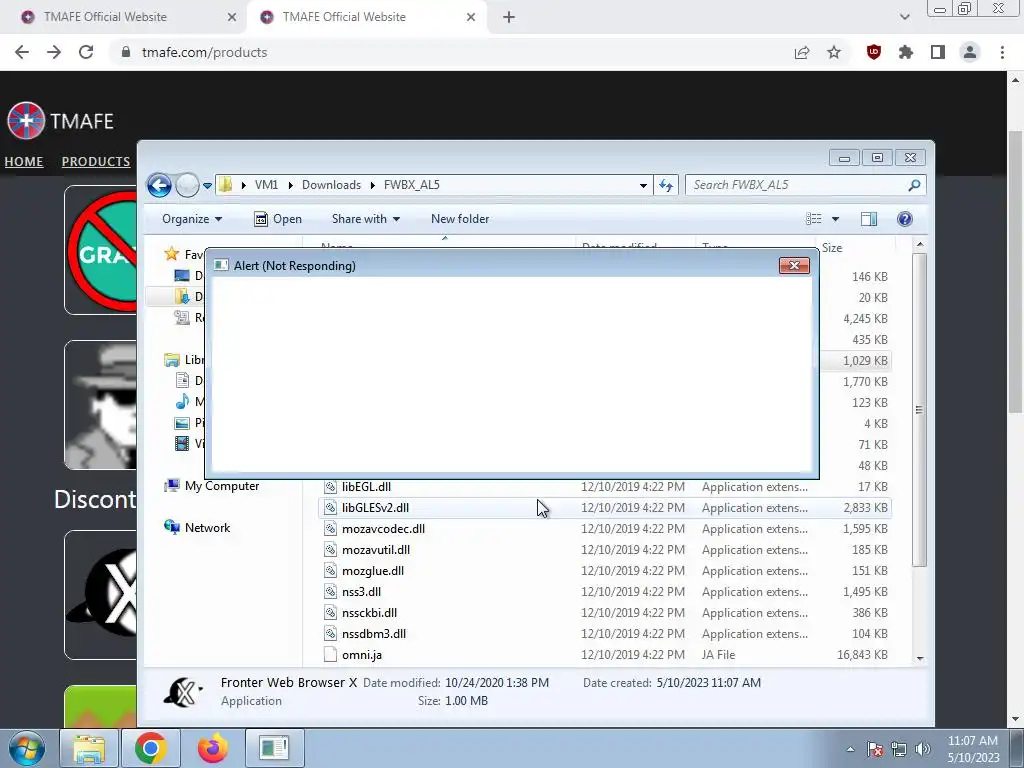
Task: Click the down arrow of the Explorer file list scrollbar
Action: tap(920, 658)
